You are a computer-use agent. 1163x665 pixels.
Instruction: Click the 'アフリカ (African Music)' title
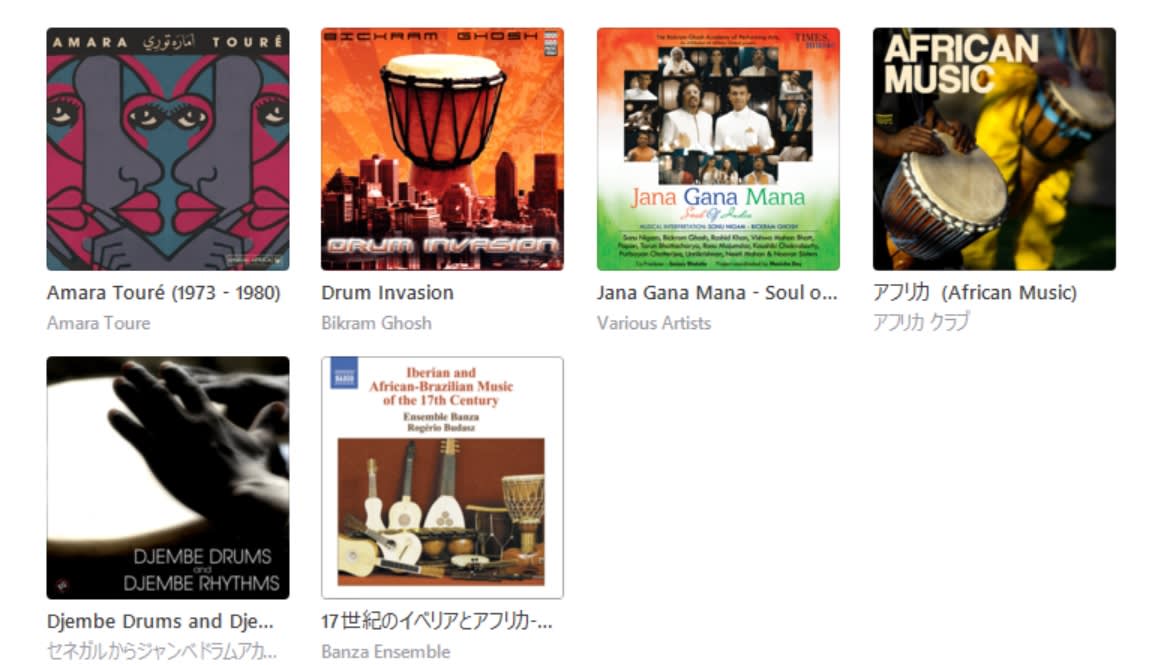[x=975, y=293]
